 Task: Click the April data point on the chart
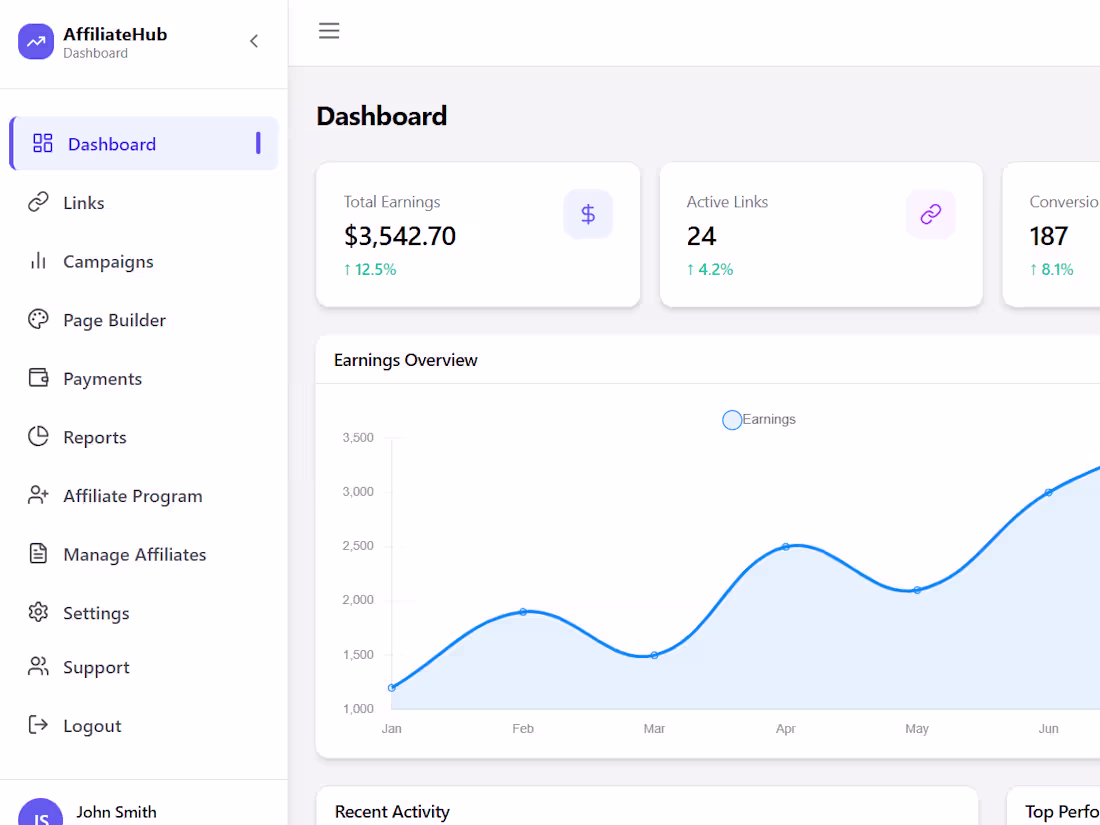[786, 546]
